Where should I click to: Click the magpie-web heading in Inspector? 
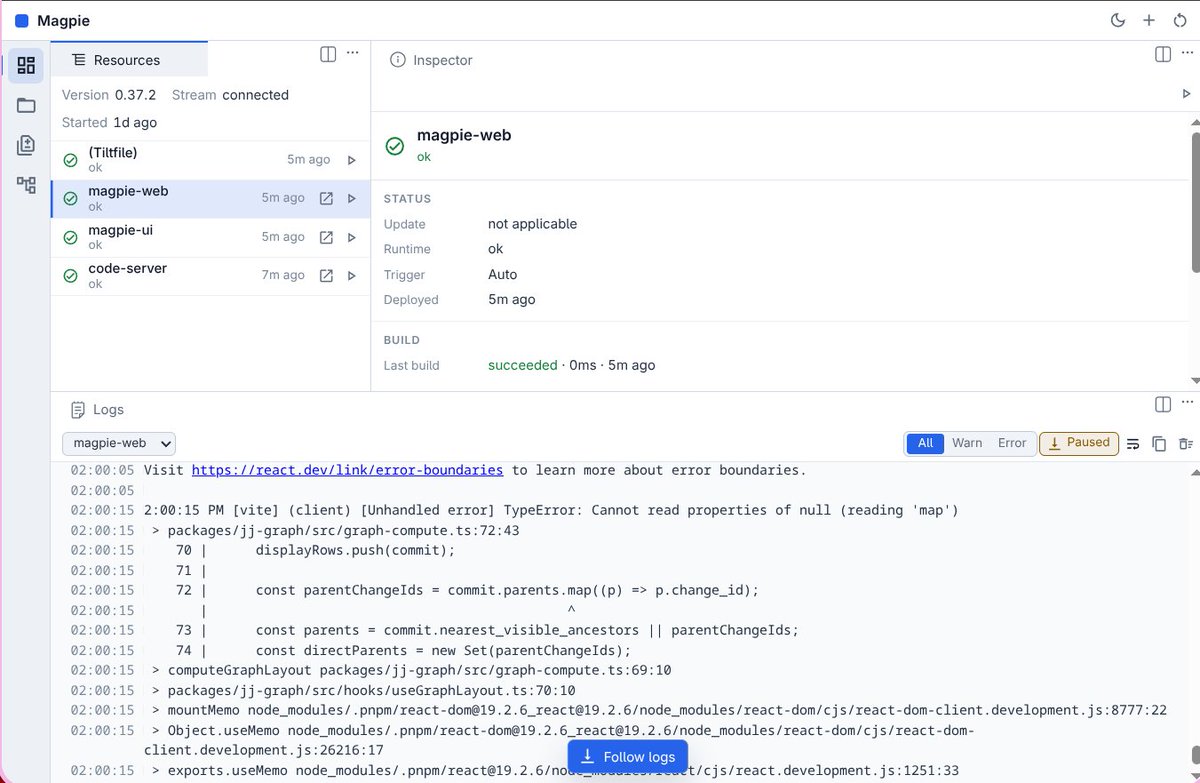click(464, 135)
